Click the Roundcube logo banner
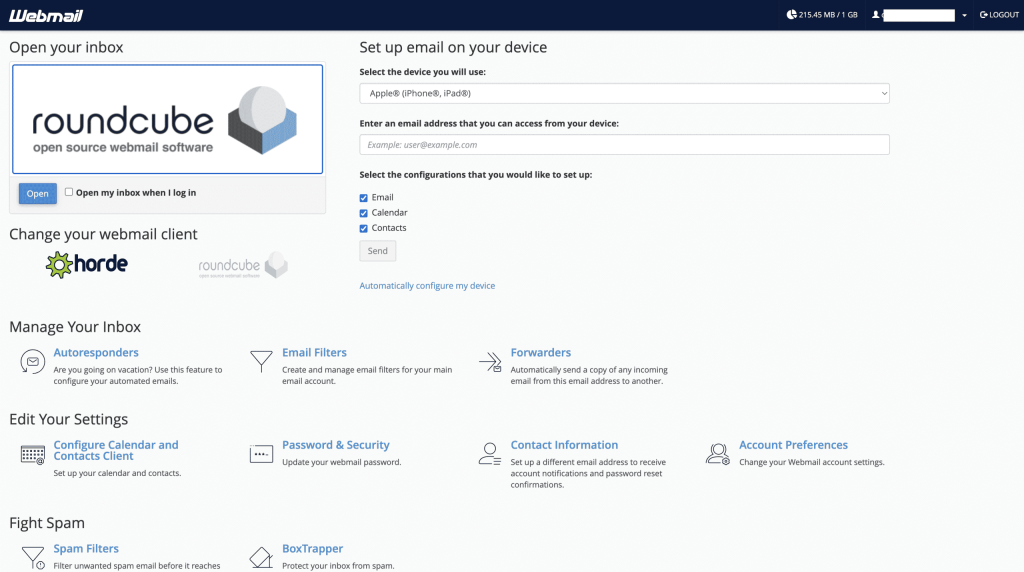 167,119
